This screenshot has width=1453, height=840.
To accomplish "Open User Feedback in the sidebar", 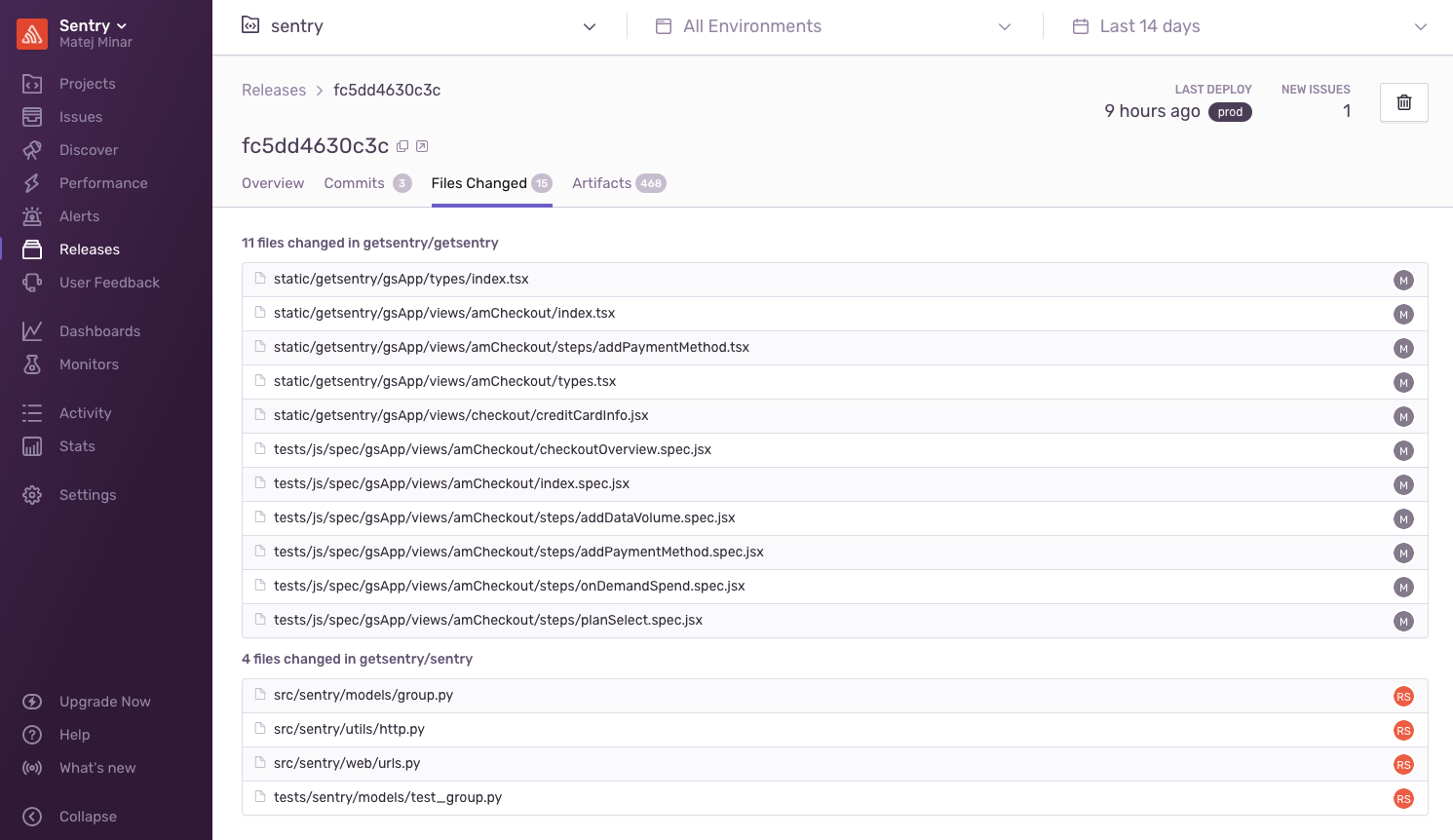I will tap(109, 283).
